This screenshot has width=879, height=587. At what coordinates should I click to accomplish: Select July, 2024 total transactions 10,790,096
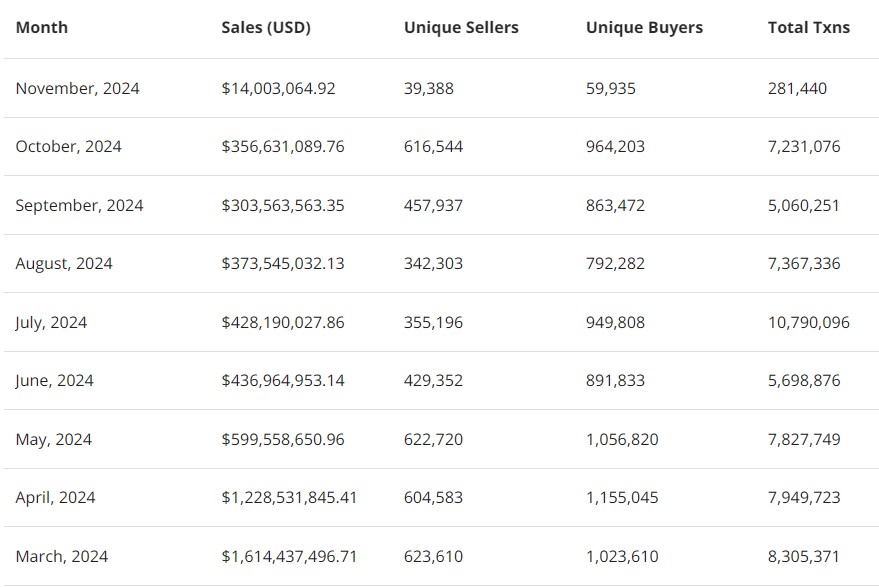808,322
